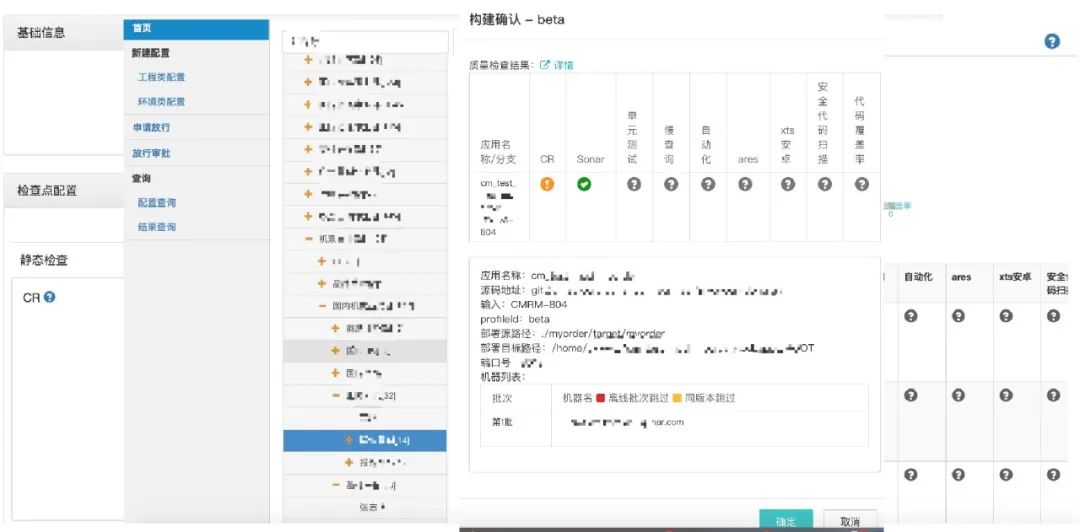The width and height of the screenshot is (1080, 532).
Task: Click the 机器名 label in machine list
Action: 578,398
